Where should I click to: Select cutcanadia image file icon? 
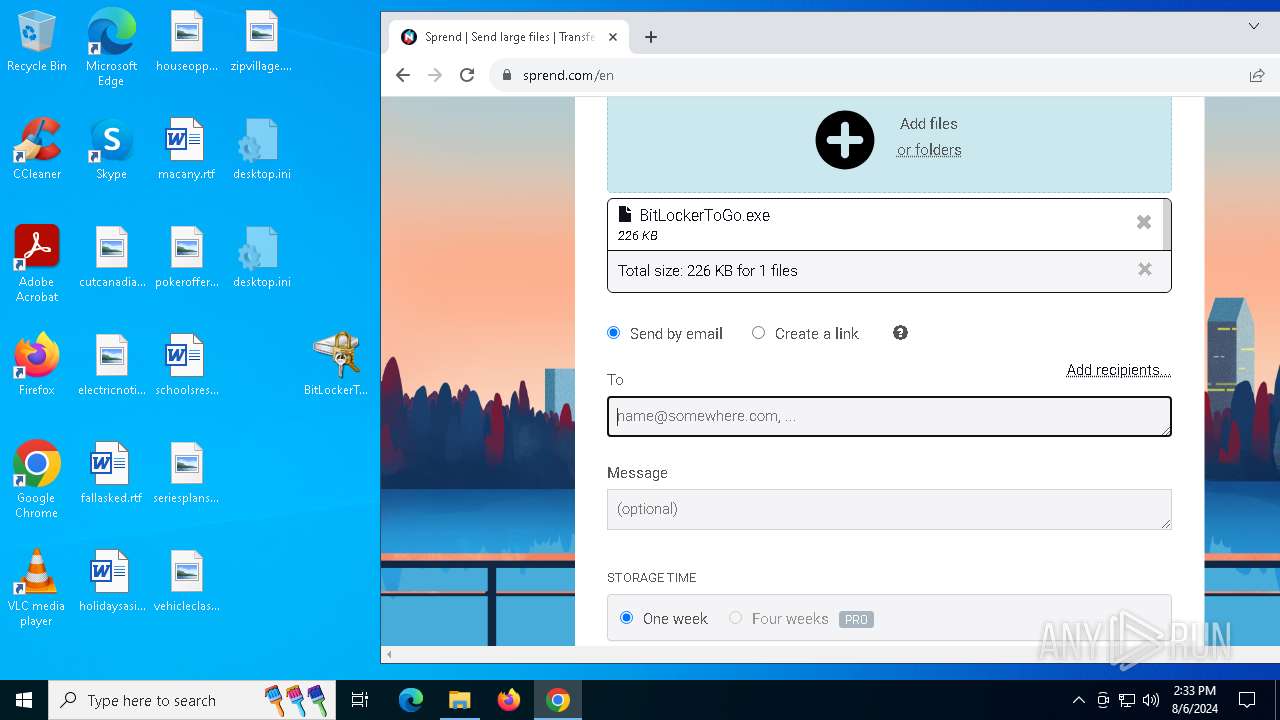(111, 257)
